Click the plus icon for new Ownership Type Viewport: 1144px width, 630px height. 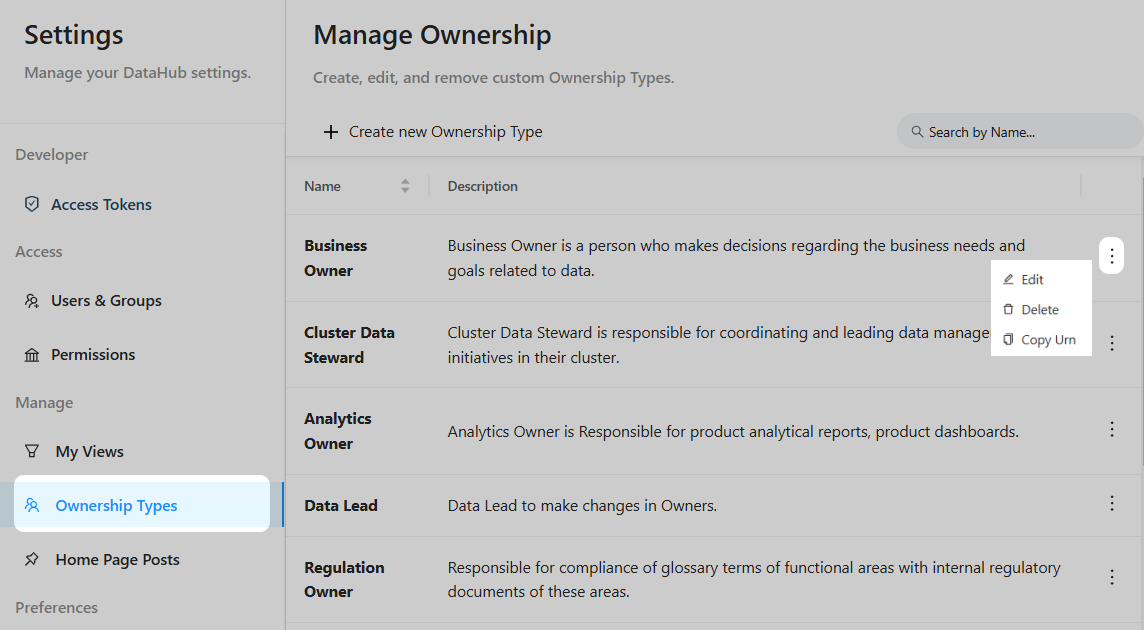pyautogui.click(x=331, y=132)
